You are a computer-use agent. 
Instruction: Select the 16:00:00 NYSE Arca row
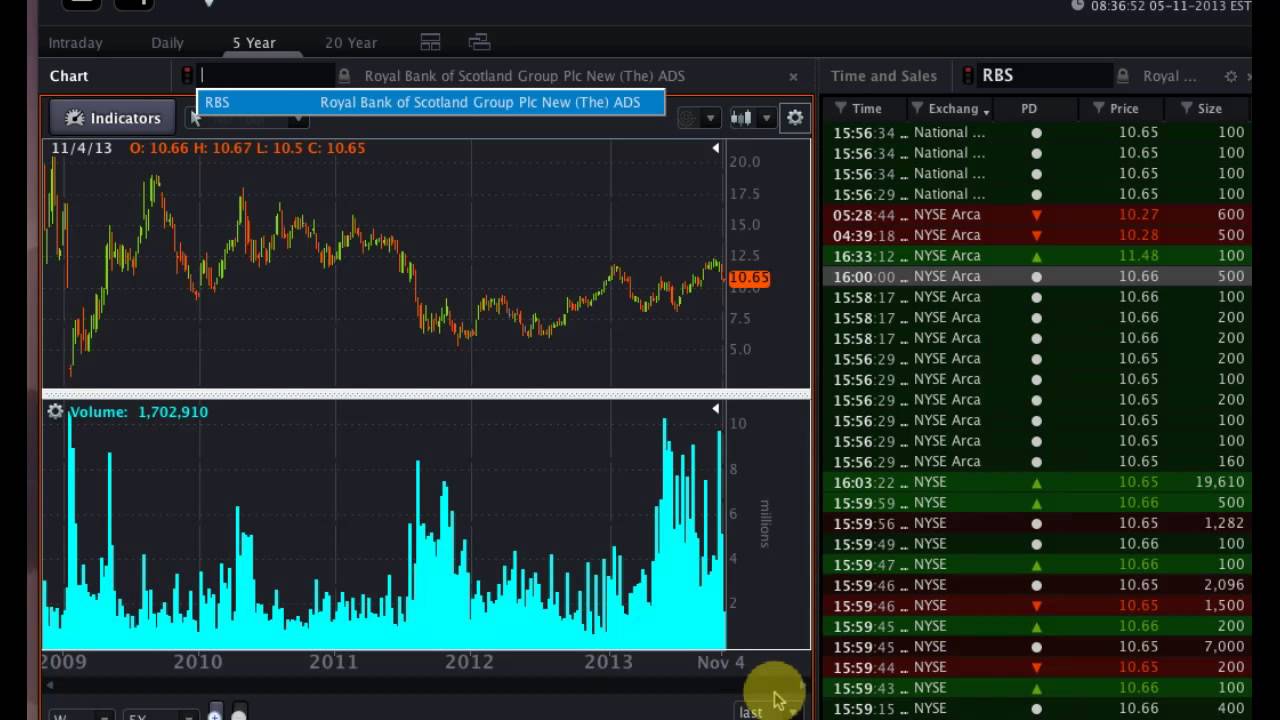(x=1037, y=276)
